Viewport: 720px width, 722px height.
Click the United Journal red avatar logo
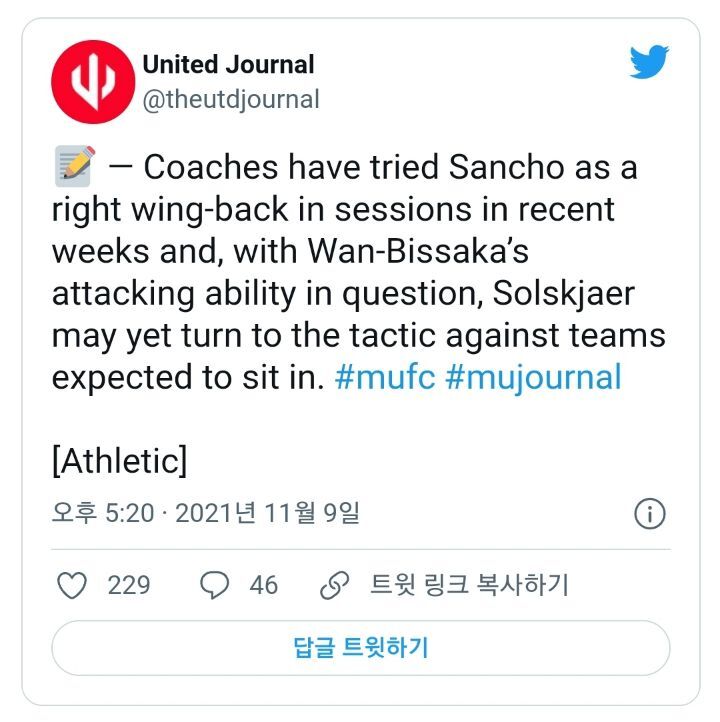(92, 82)
